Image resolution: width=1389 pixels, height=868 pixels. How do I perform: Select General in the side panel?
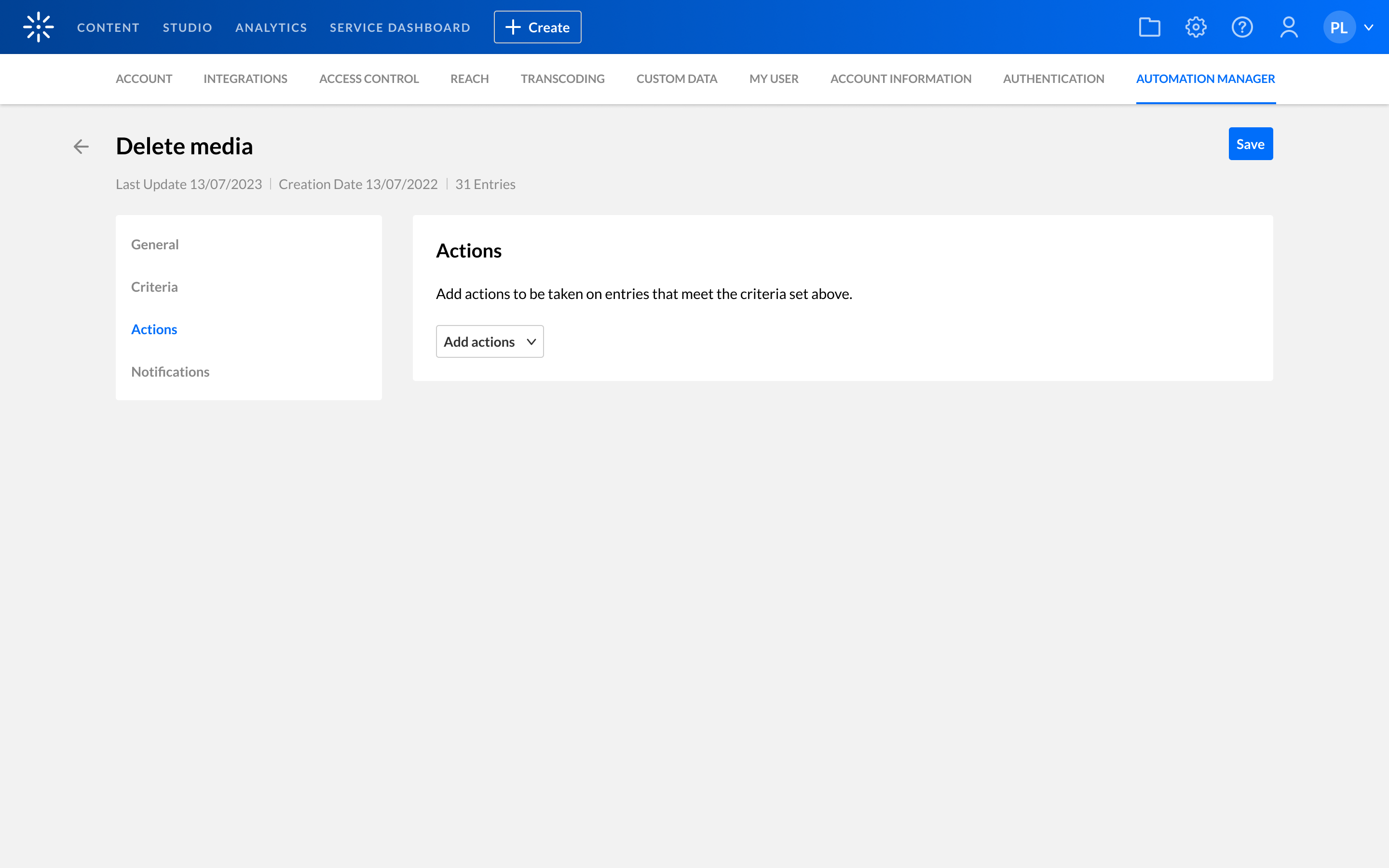click(x=155, y=244)
